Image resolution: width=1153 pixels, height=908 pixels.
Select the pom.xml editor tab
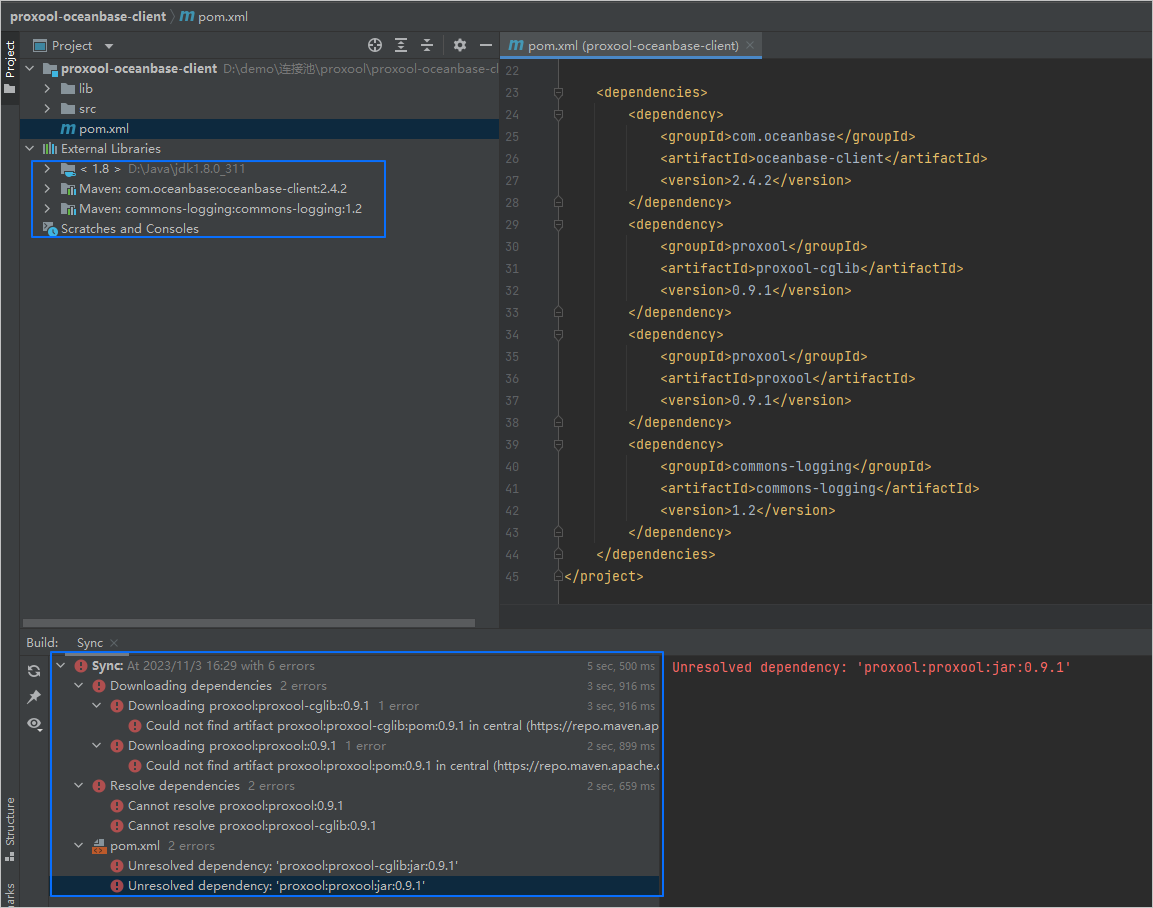point(625,45)
